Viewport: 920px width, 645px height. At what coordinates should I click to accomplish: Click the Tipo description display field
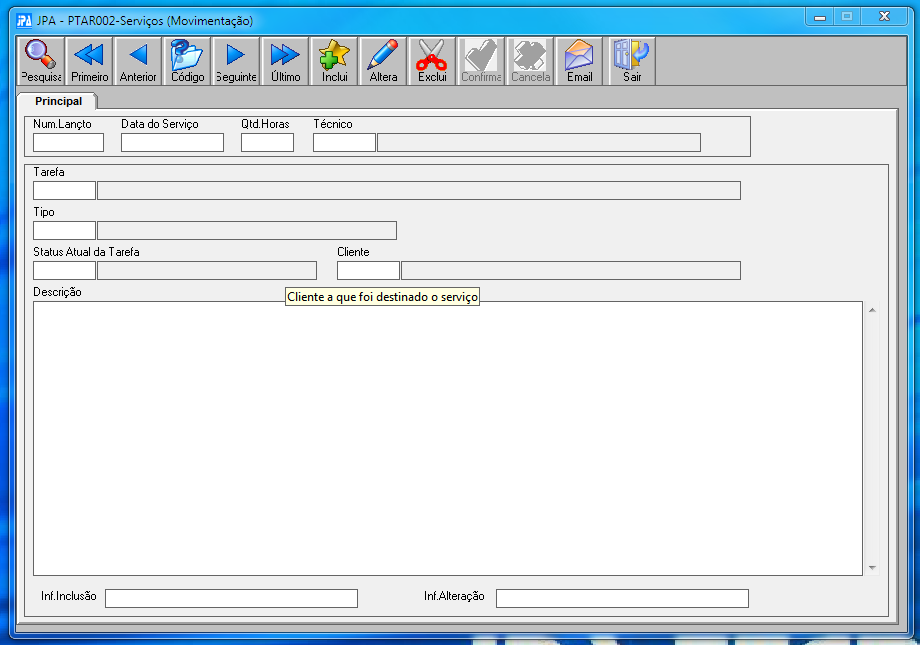(x=247, y=231)
